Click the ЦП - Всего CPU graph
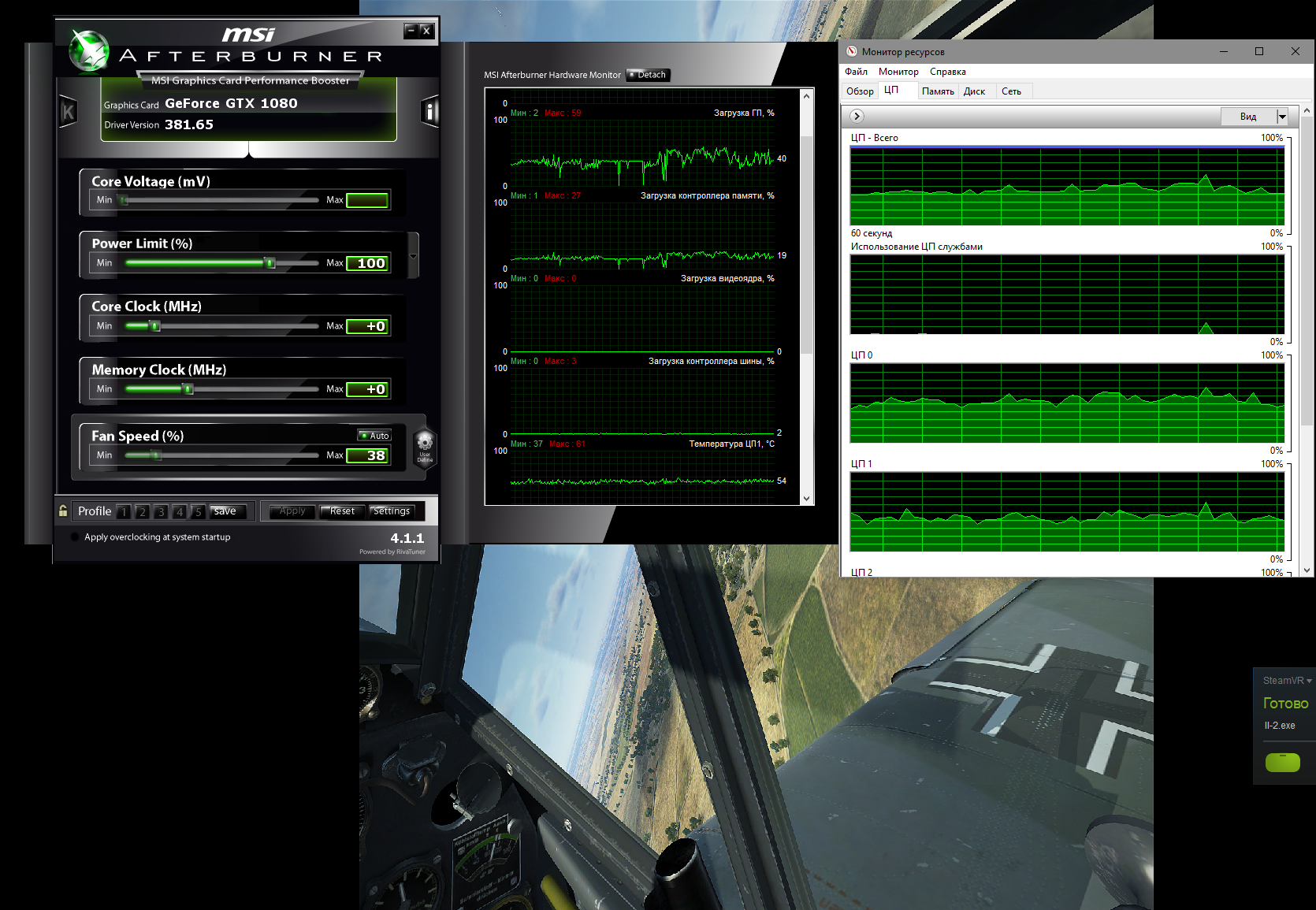This screenshot has height=910, width=1316. pos(1067,185)
